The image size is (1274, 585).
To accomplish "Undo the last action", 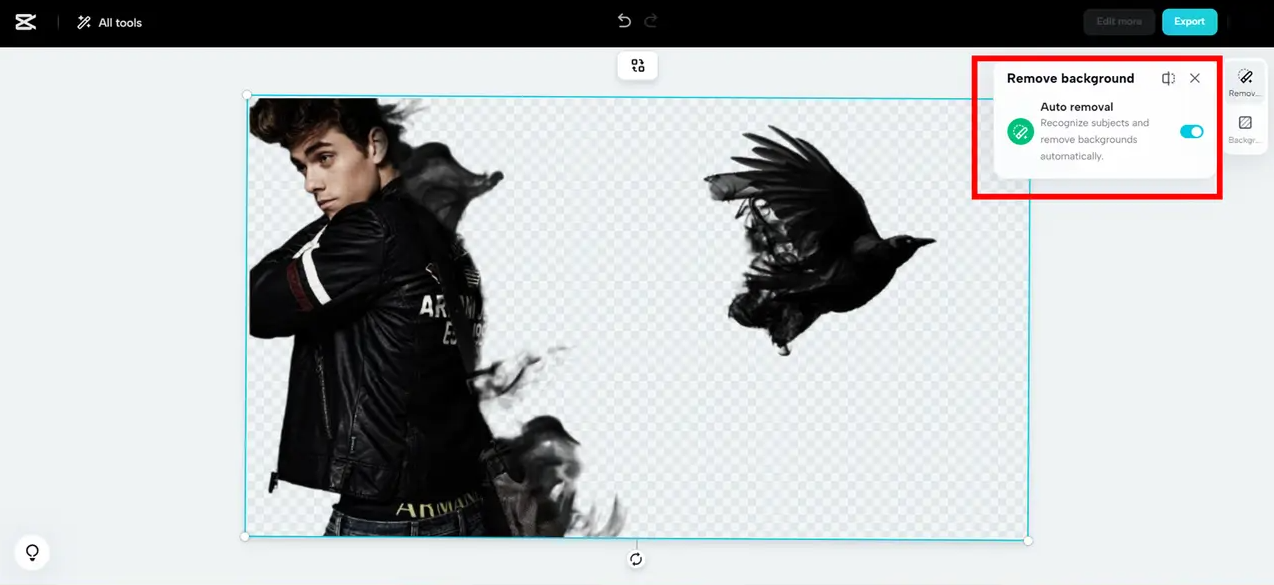I will tap(624, 21).
